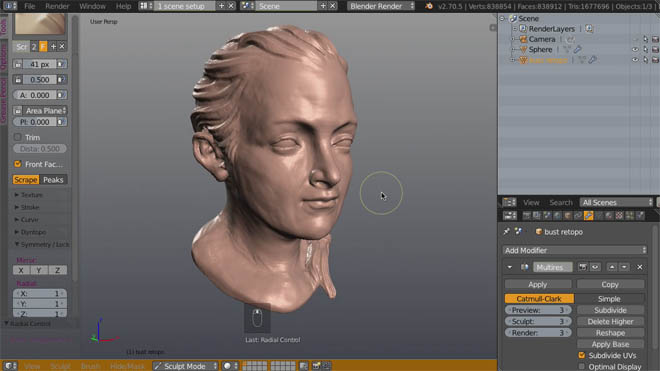The image size is (660, 371).
Task: Remove Multires modifier with X
Action: tap(640, 267)
